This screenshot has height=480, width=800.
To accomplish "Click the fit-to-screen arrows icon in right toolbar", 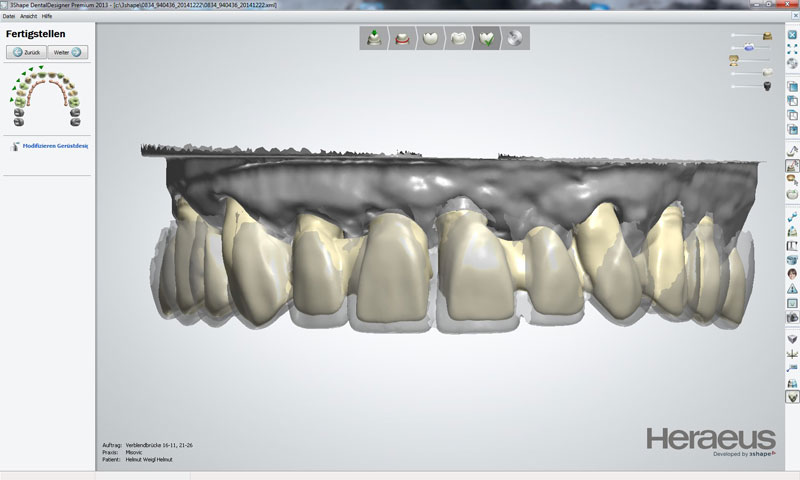I will click(x=792, y=48).
